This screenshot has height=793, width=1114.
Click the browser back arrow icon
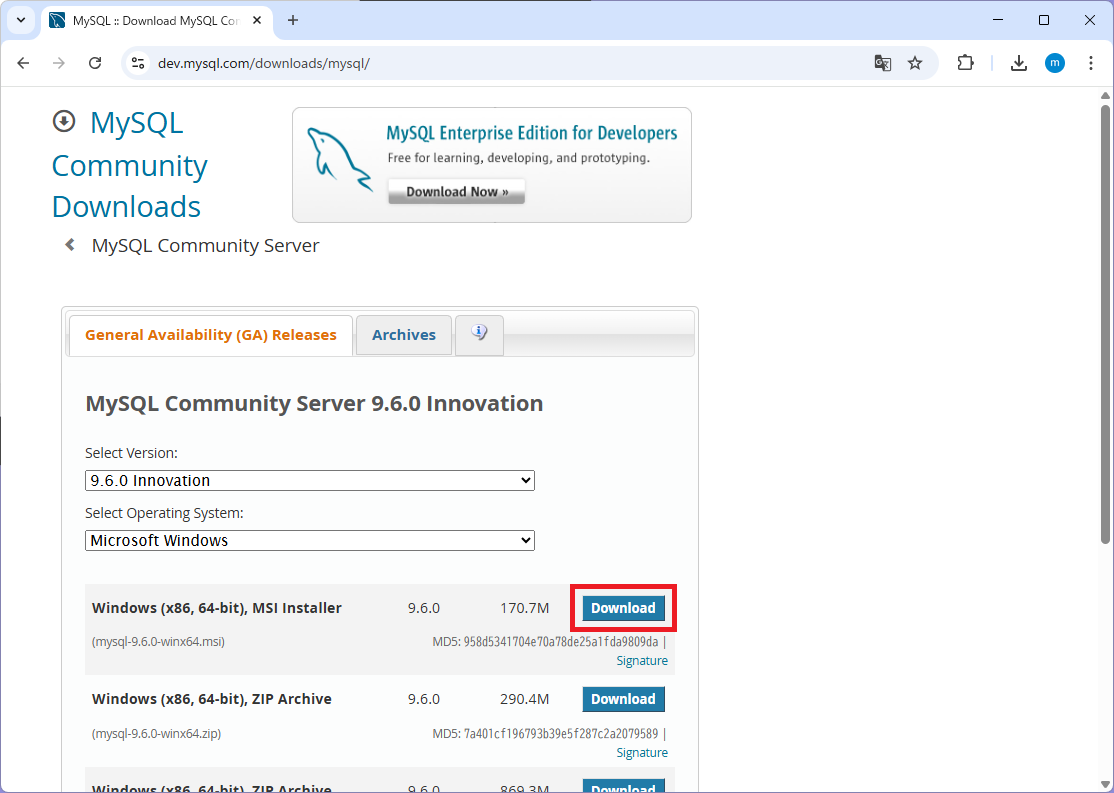(23, 63)
